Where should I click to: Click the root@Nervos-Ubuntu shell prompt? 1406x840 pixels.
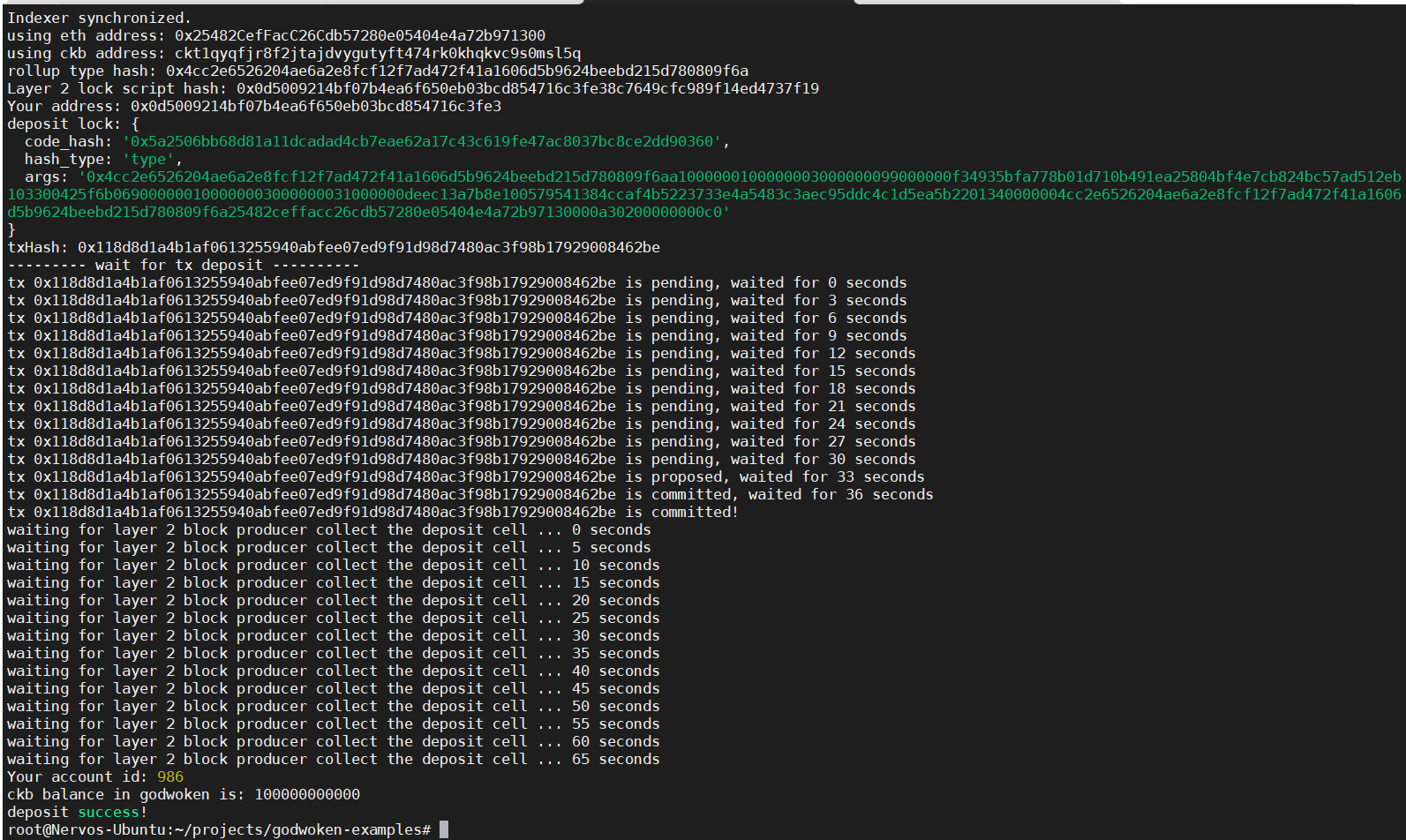coord(219,829)
